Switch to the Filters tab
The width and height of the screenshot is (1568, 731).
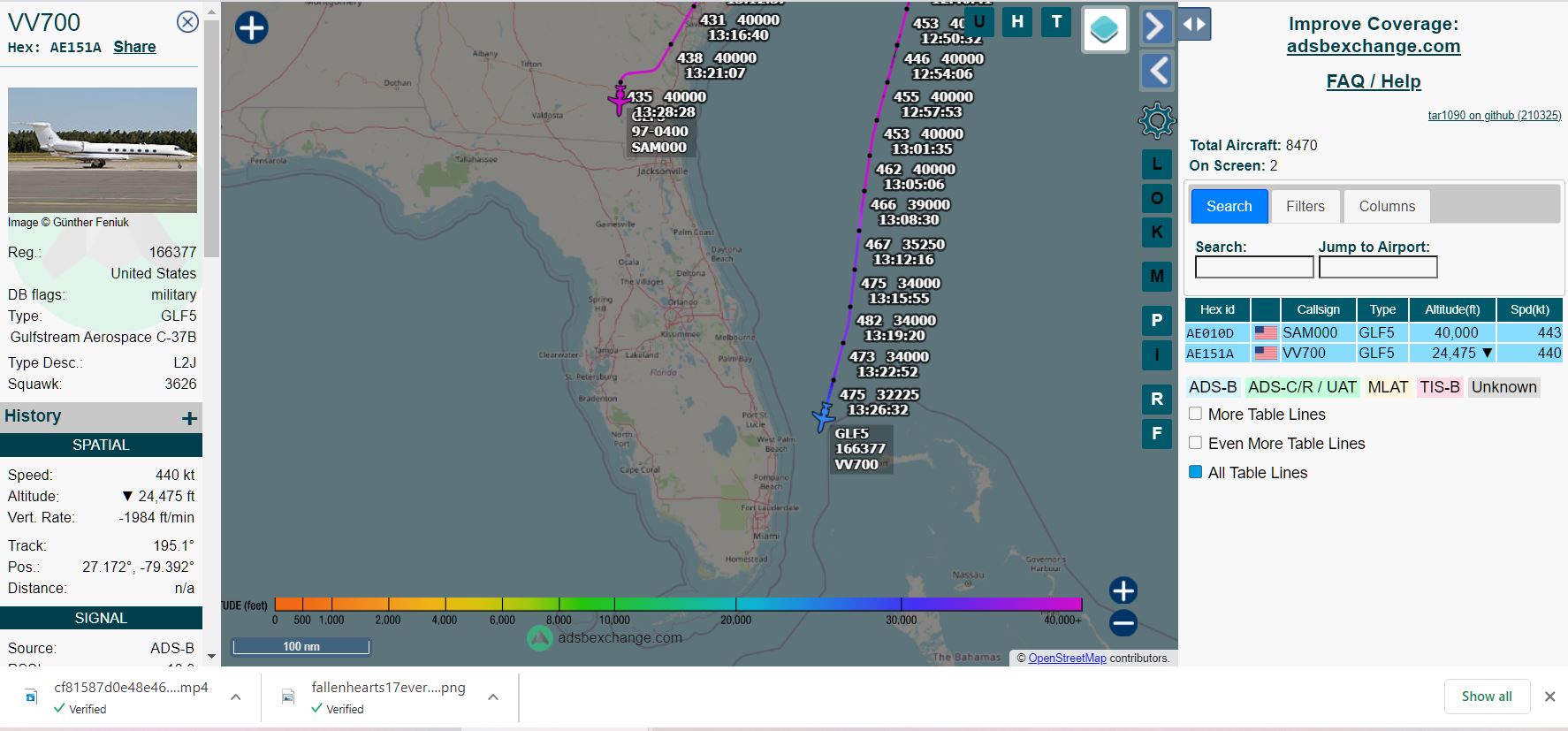[x=1305, y=206]
